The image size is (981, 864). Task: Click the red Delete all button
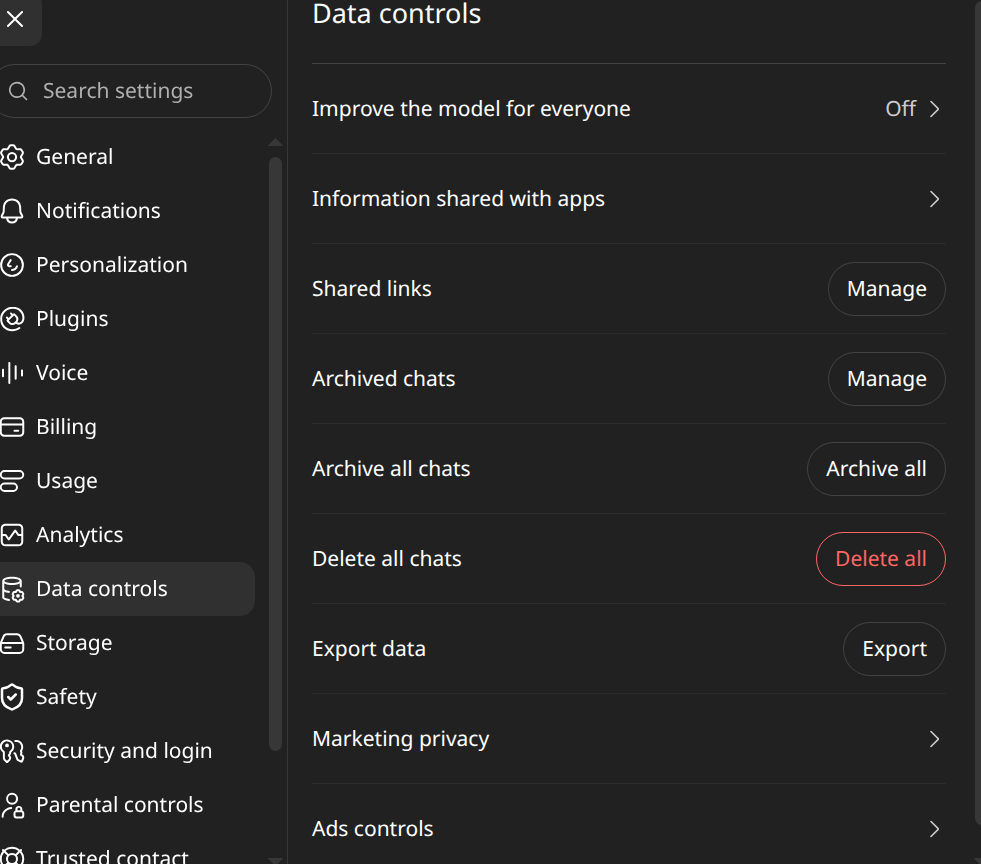coord(880,559)
